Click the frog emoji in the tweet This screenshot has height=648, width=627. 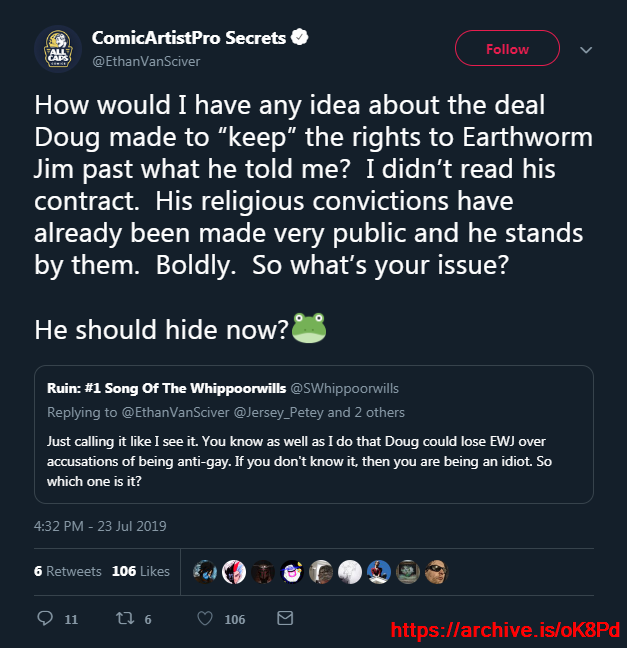309,328
